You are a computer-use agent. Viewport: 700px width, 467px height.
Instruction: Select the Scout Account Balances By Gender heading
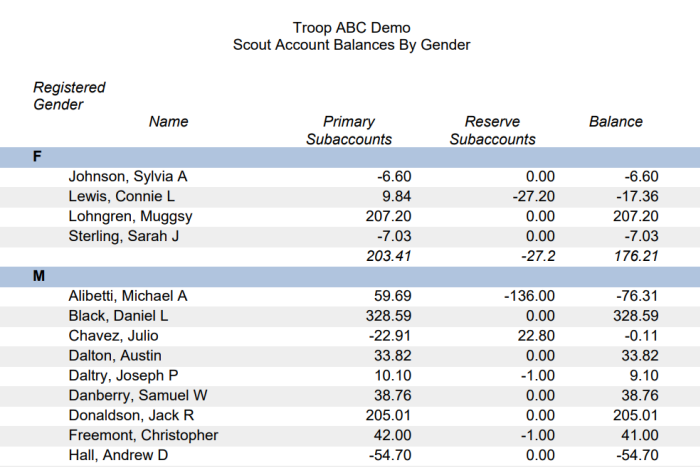(351, 45)
